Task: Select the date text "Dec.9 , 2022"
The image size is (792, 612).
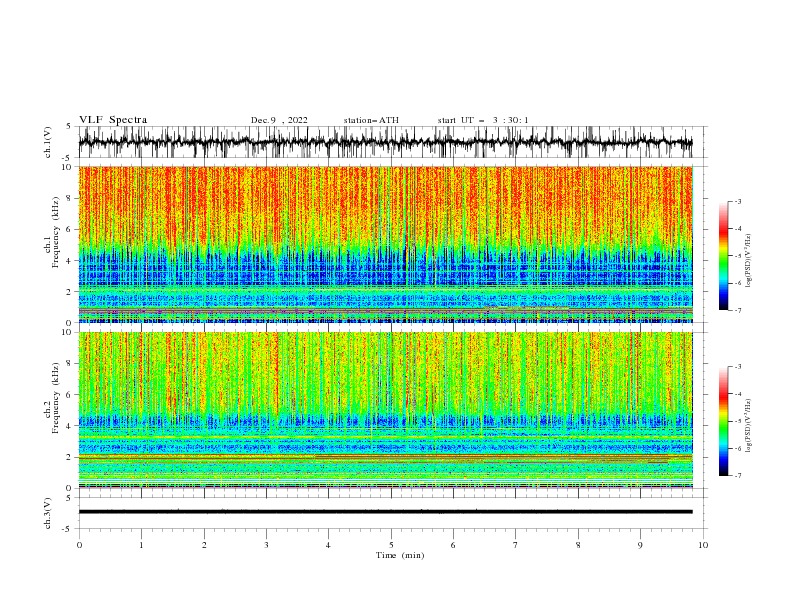Action: click(279, 120)
